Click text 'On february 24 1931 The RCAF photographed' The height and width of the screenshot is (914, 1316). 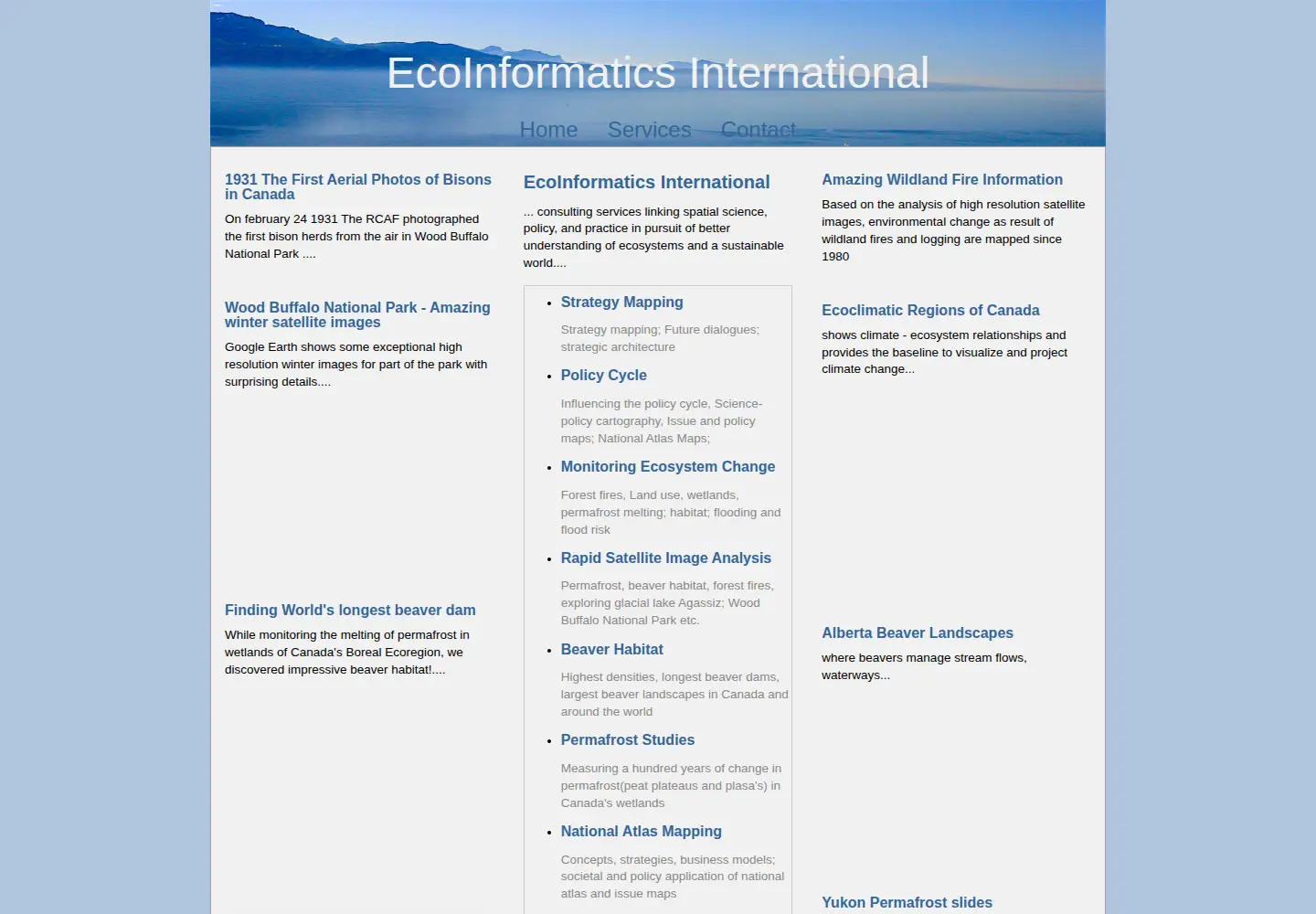click(x=352, y=219)
